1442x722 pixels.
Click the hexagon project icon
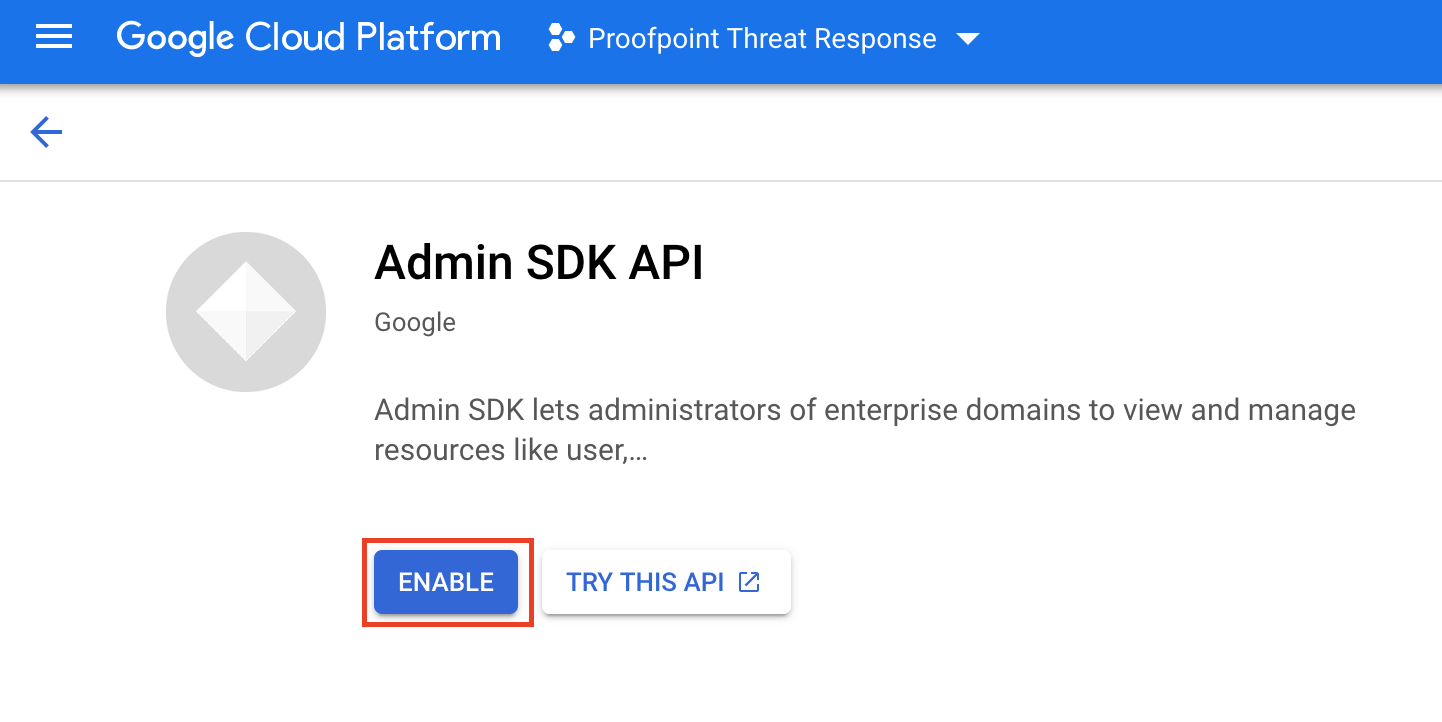click(x=562, y=39)
